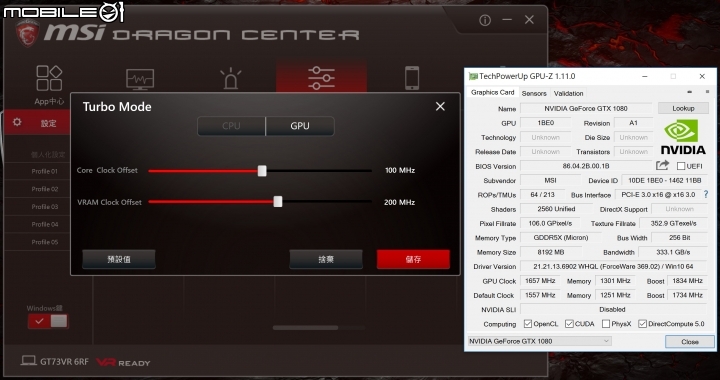Toggle the DirectCompute 5.0 checkbox
720x380 pixels.
[x=642, y=324]
